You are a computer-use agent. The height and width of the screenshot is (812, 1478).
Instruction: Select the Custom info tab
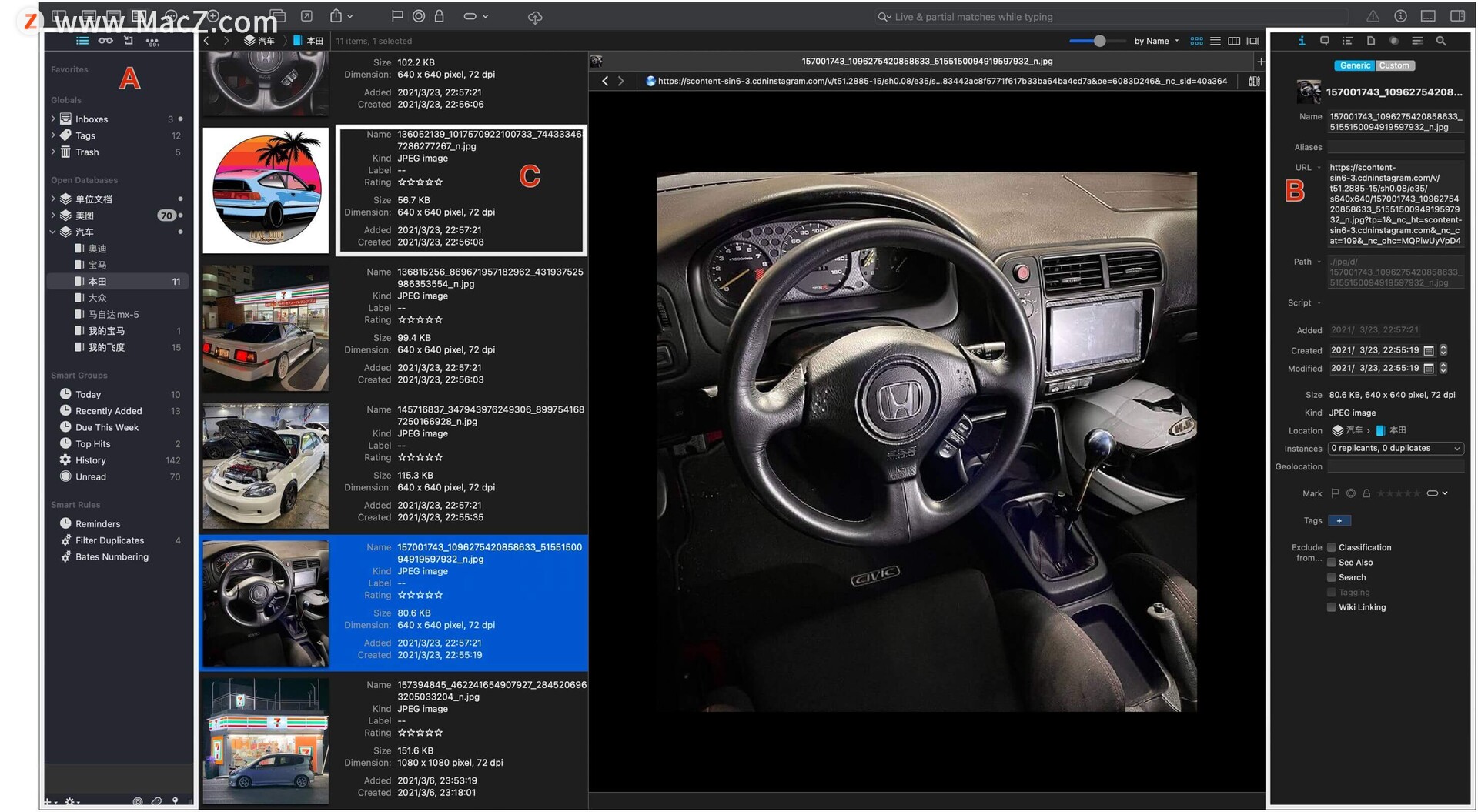tap(1394, 65)
